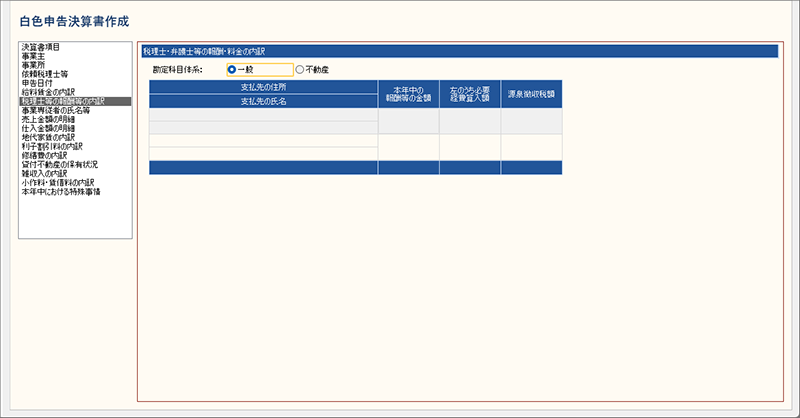Image resolution: width=800 pixels, height=418 pixels.
Task: Select the highlighted 税理士等の報酬等の内訳 item
Action: (62, 101)
